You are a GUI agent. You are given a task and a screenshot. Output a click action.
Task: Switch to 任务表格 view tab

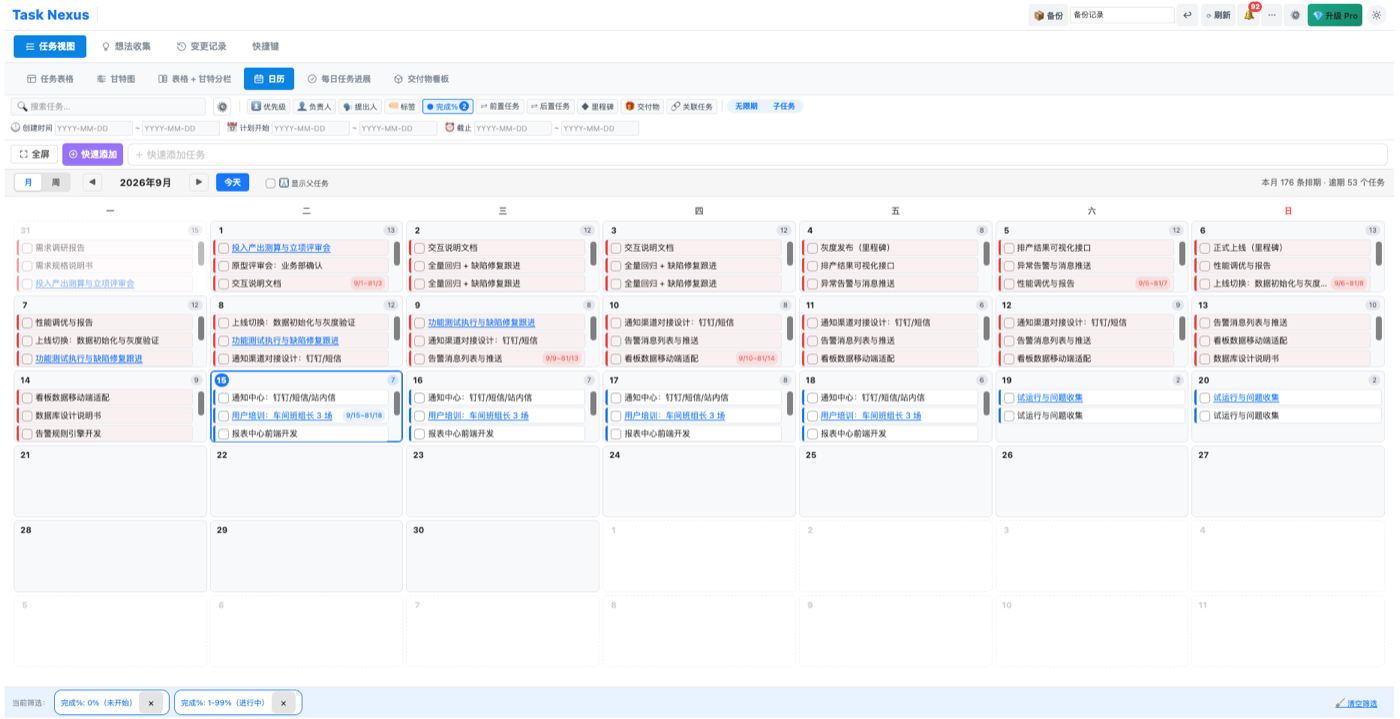click(50, 79)
